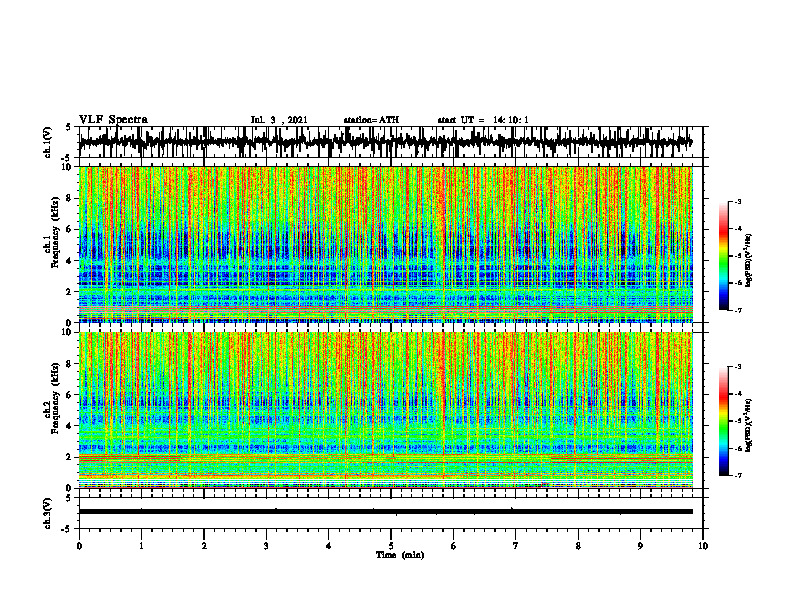Click time axis tick label "0"
The height and width of the screenshot is (612, 792).
79,546
